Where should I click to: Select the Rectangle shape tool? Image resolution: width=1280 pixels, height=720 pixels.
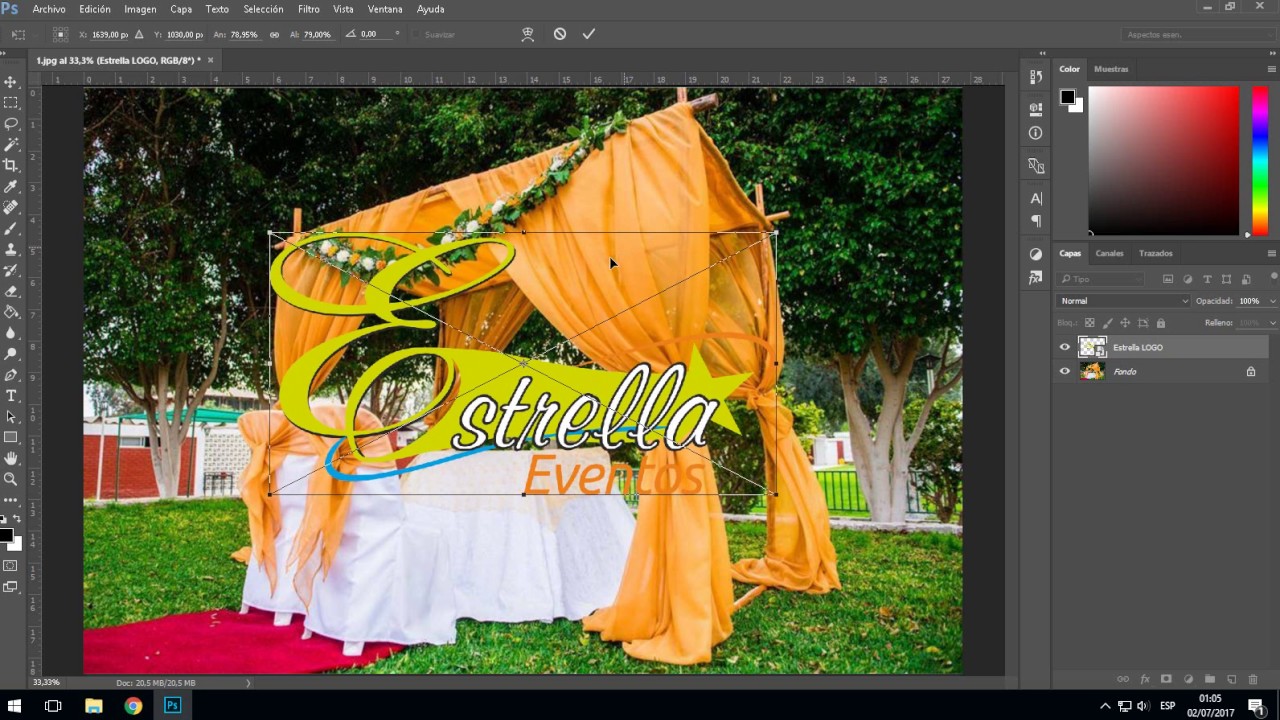(11, 438)
